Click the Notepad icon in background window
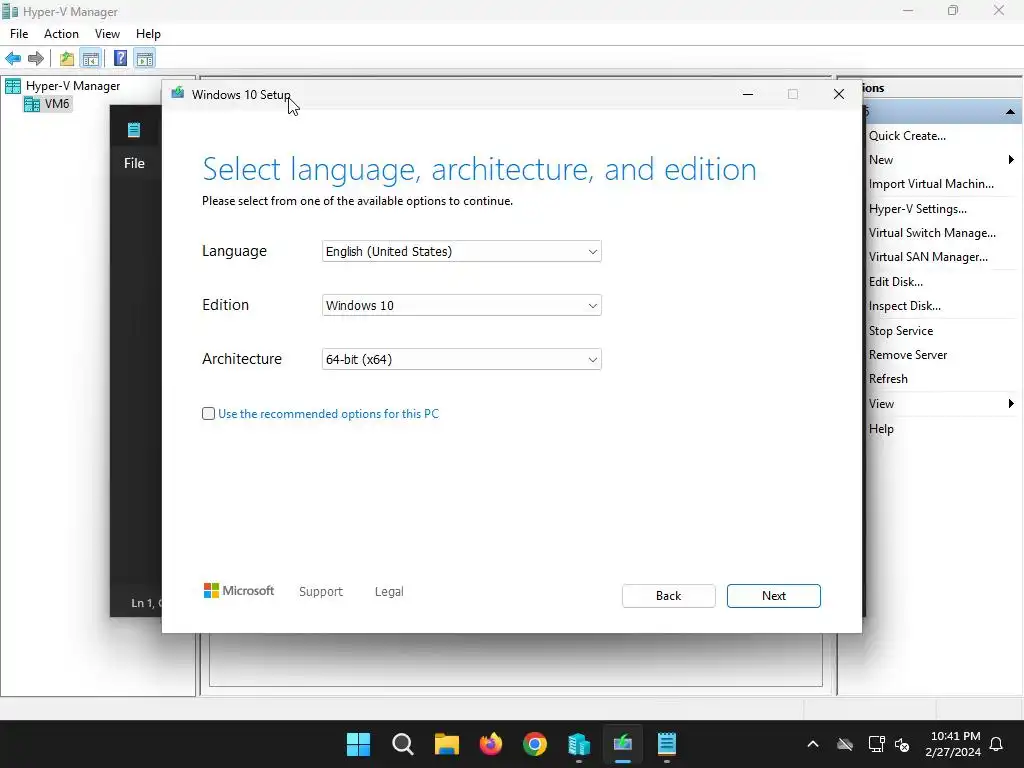Screen dimensions: 1024x768 (x=134, y=130)
